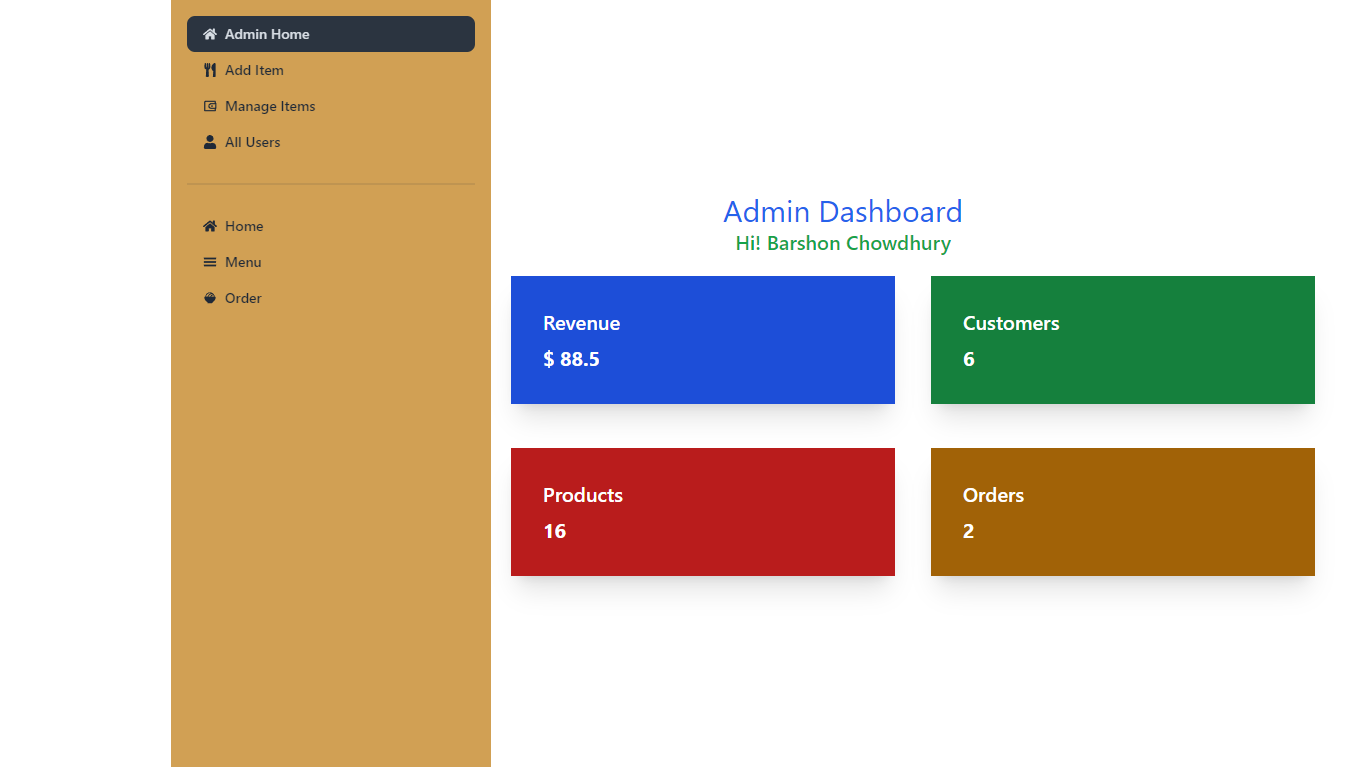
Task: Click the house icon beside the lower Home link
Action: click(x=210, y=226)
